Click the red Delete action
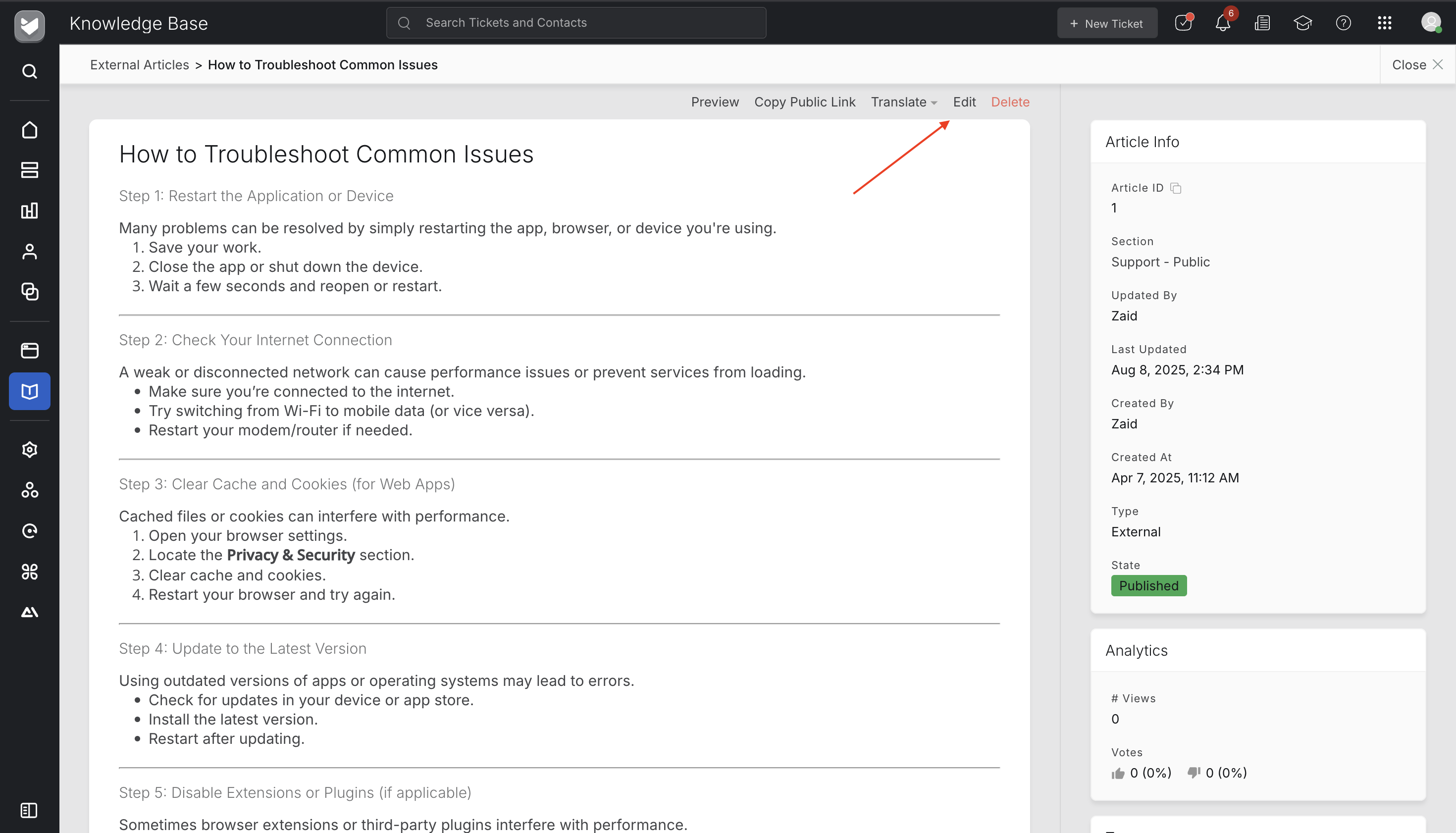 (1010, 102)
